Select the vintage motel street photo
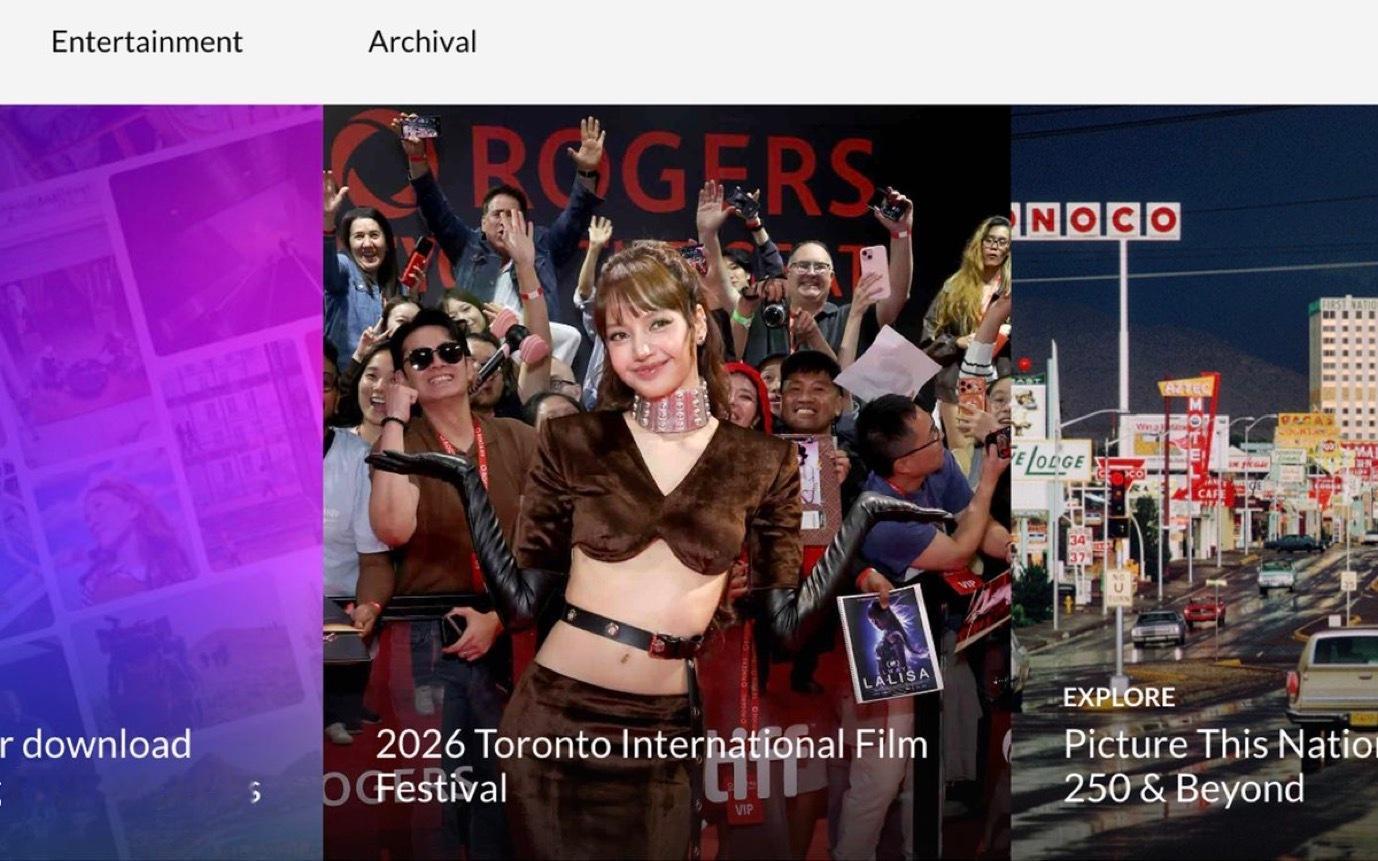Viewport: 1378px width, 861px height. click(1194, 482)
